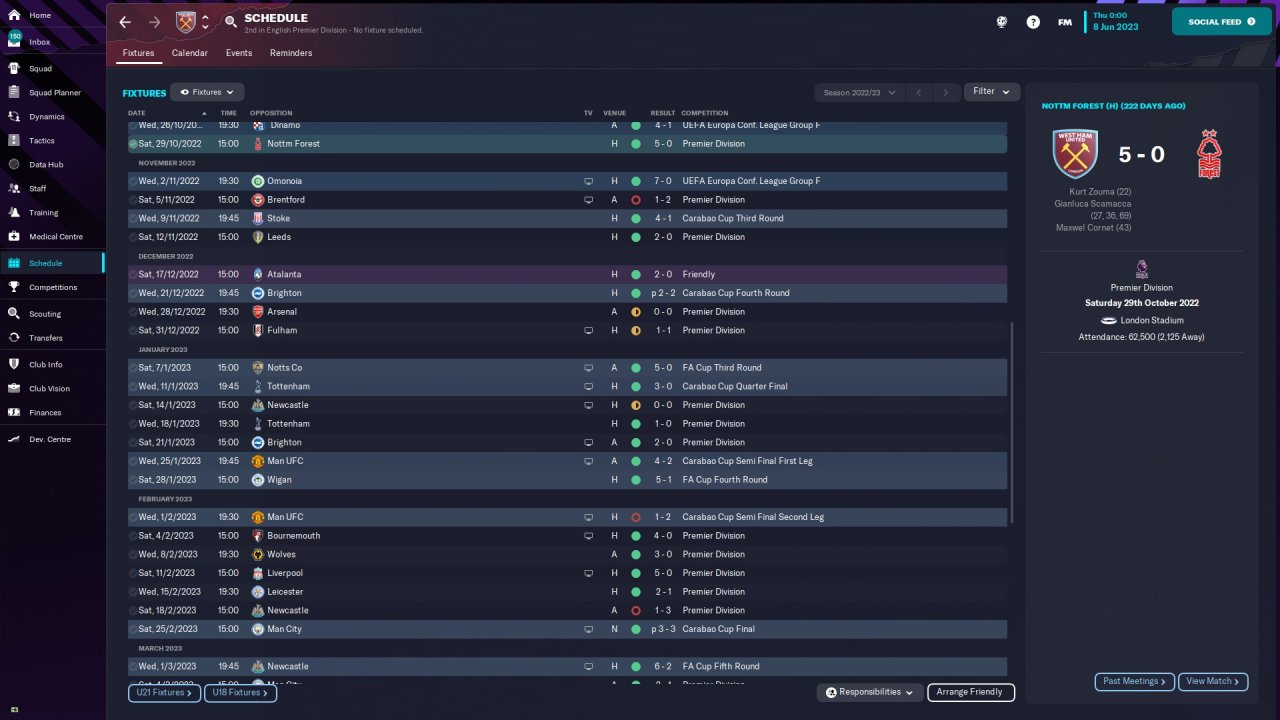Click the Competition column header

705,113
